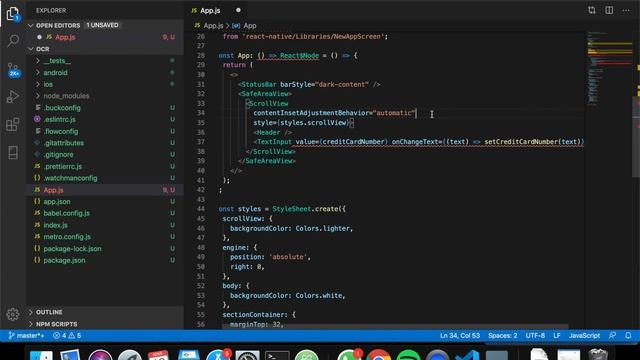Open Google Chrome from the dock

pos(378,355)
